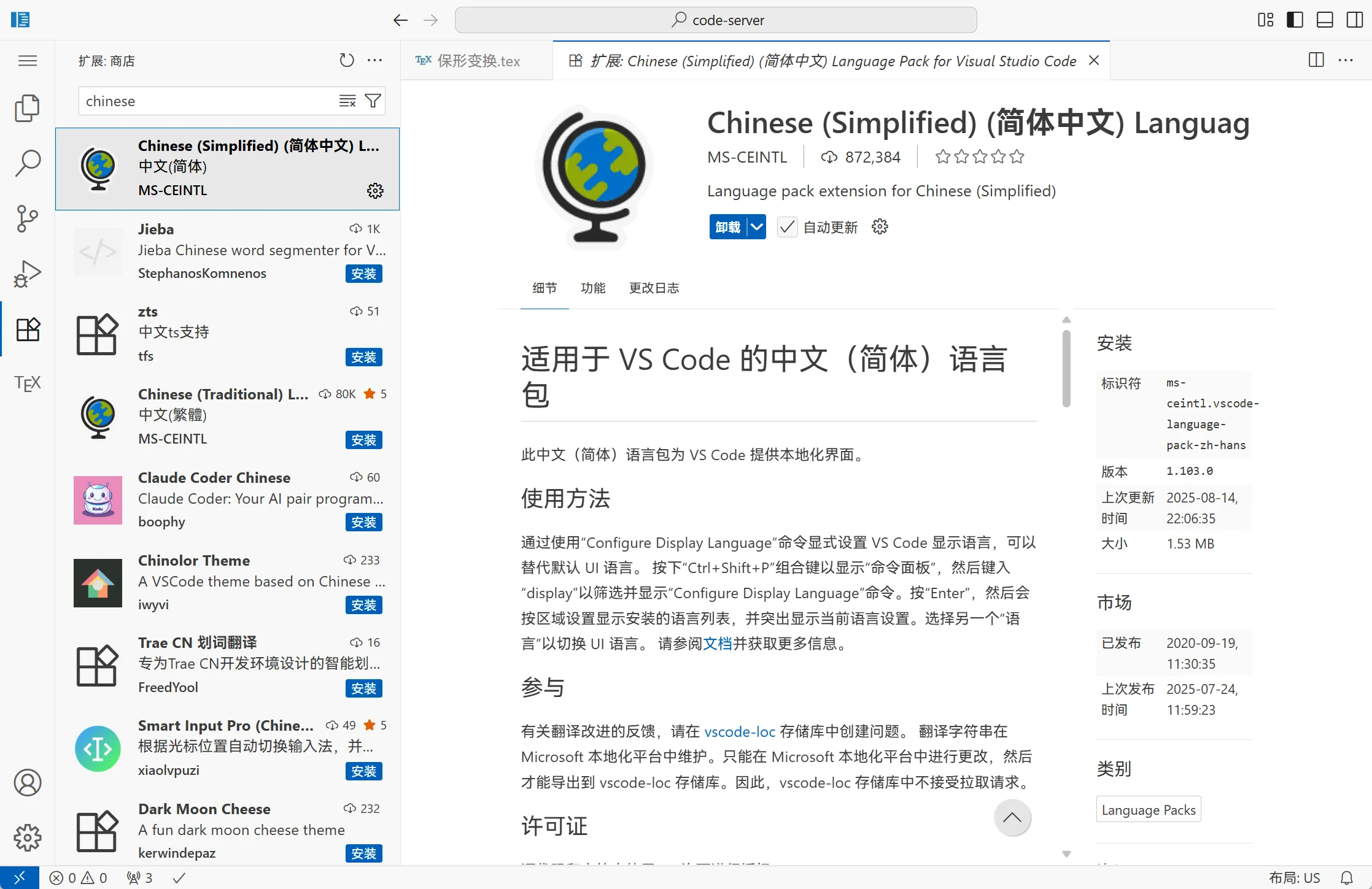Open the Source Control view
1372x889 pixels.
[x=27, y=218]
